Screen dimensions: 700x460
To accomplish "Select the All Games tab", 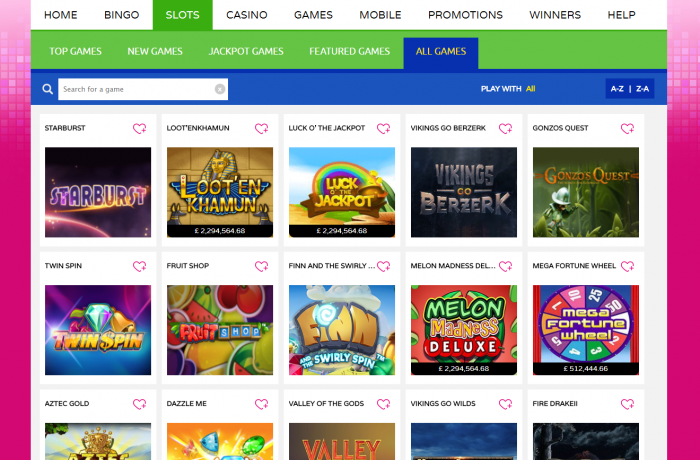I will pyautogui.click(x=441, y=53).
